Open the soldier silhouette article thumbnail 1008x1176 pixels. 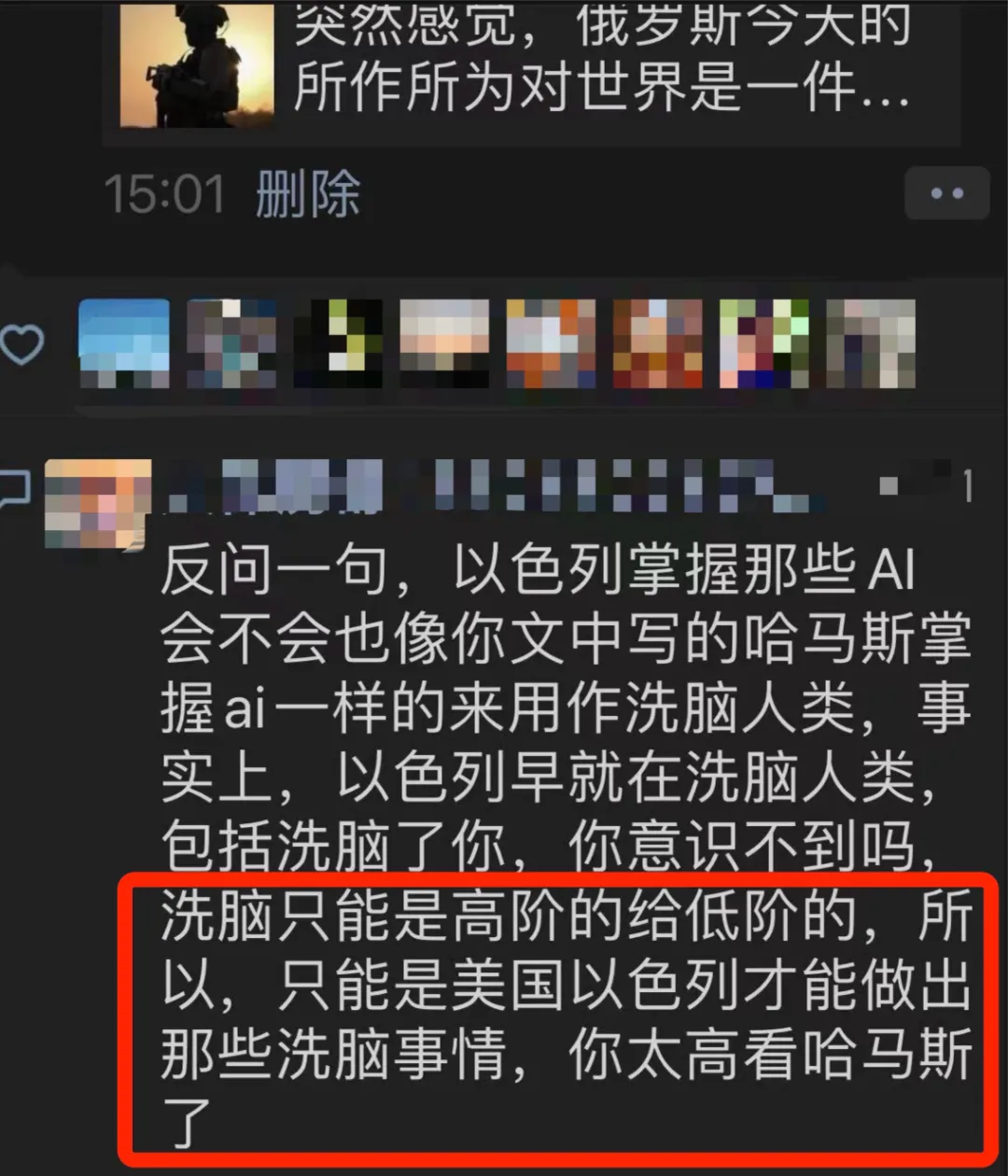click(x=197, y=64)
